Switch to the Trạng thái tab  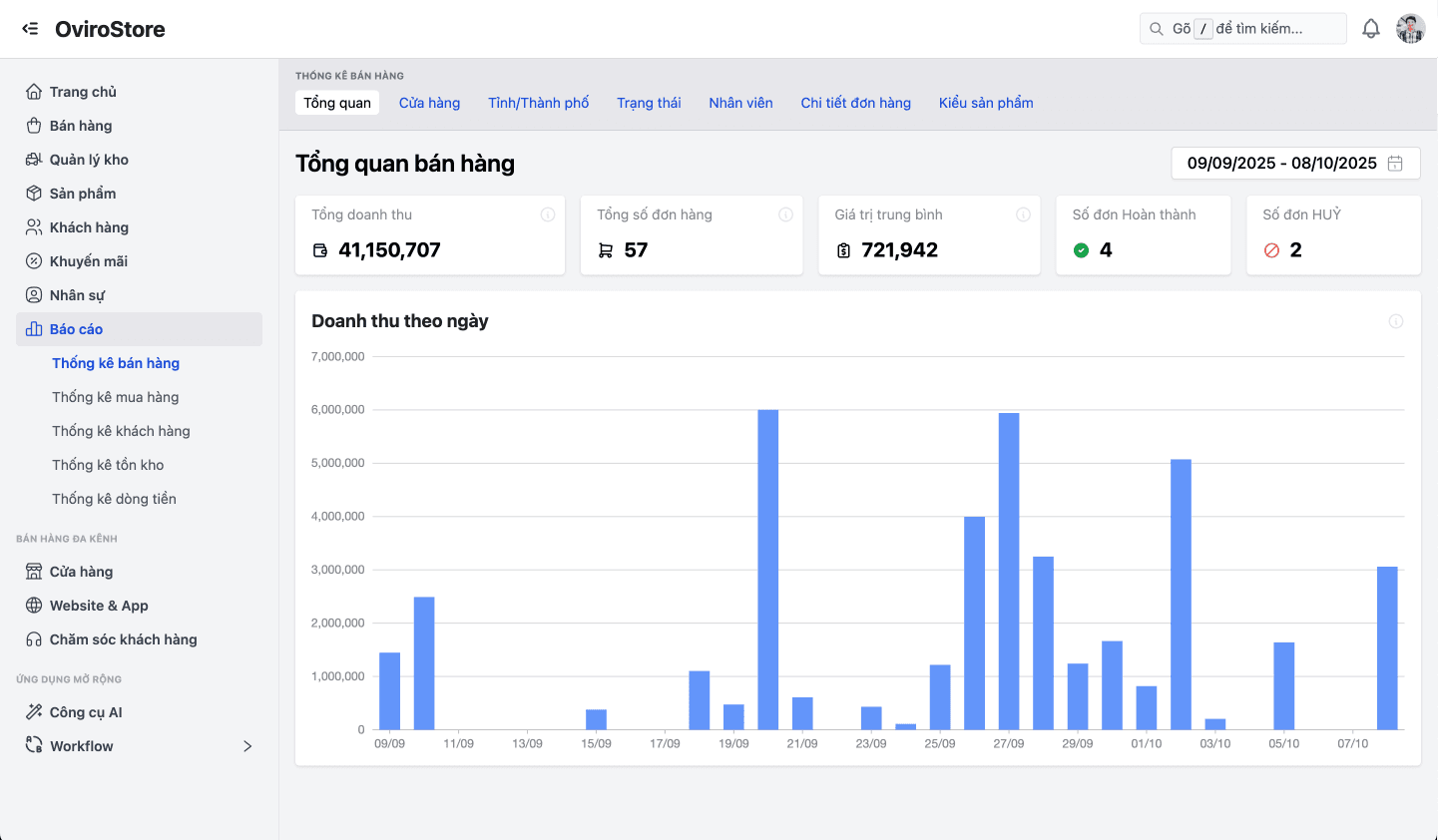click(x=649, y=102)
